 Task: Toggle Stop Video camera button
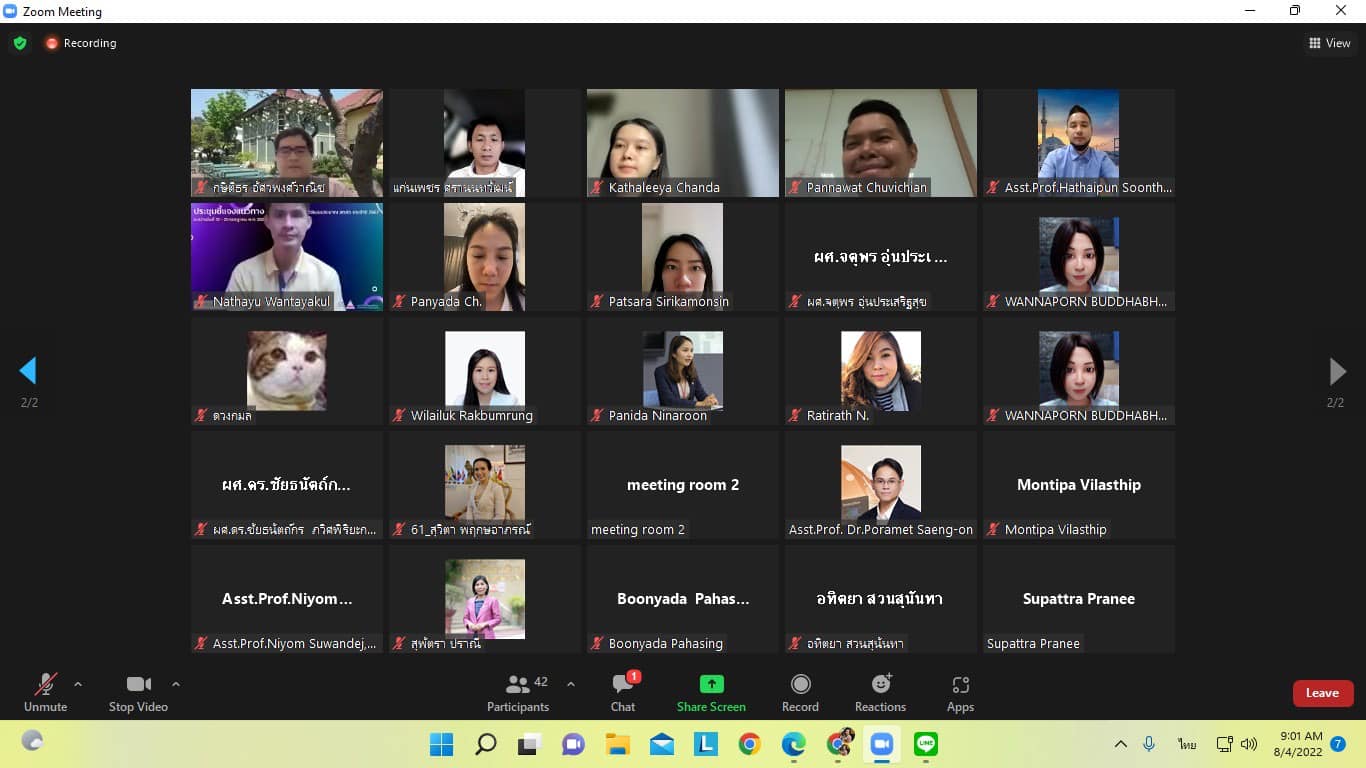point(138,692)
